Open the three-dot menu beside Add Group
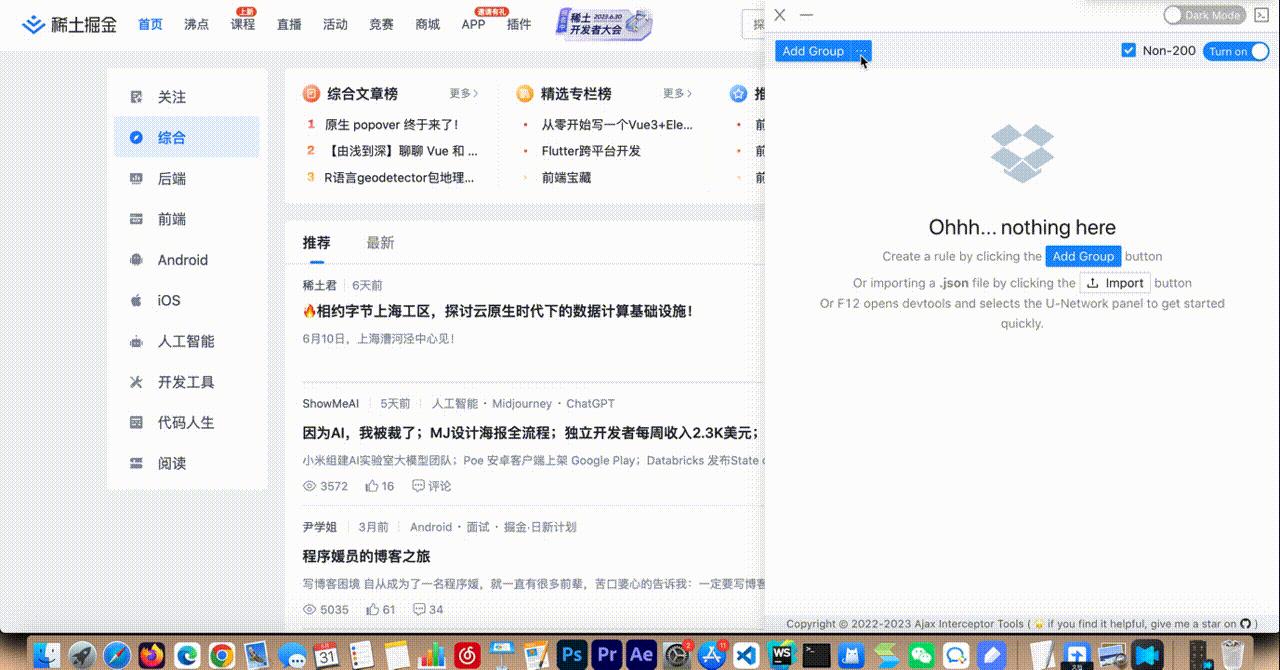This screenshot has height=670, width=1280. pos(861,51)
